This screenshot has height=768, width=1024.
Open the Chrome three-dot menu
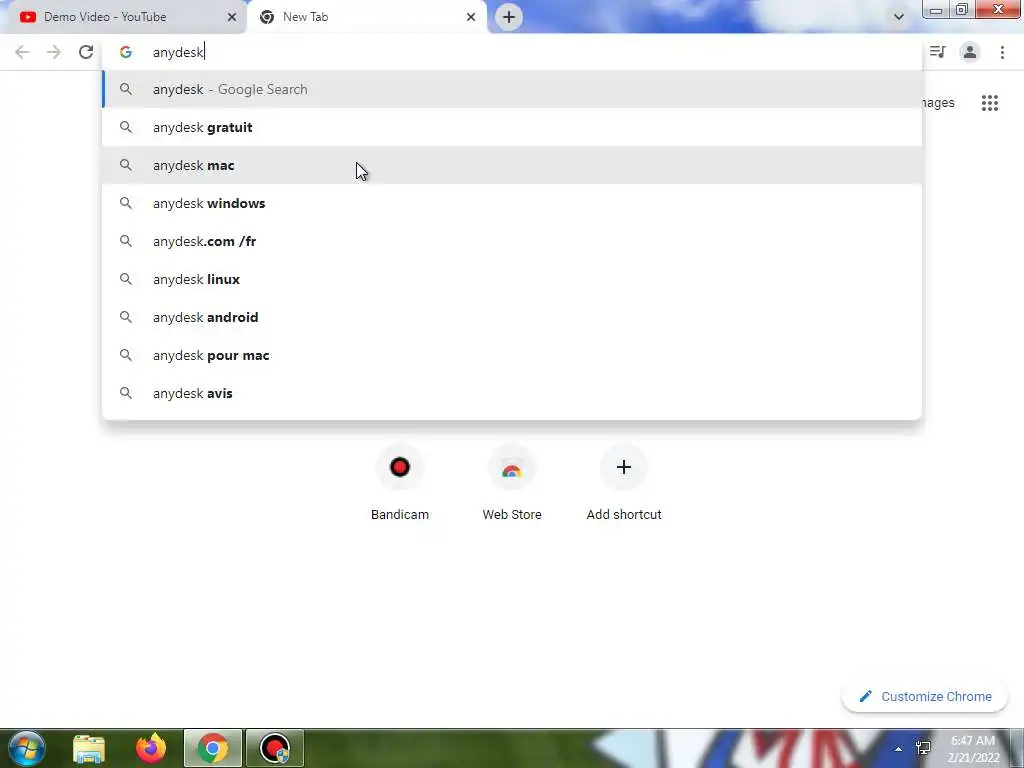click(x=1002, y=52)
